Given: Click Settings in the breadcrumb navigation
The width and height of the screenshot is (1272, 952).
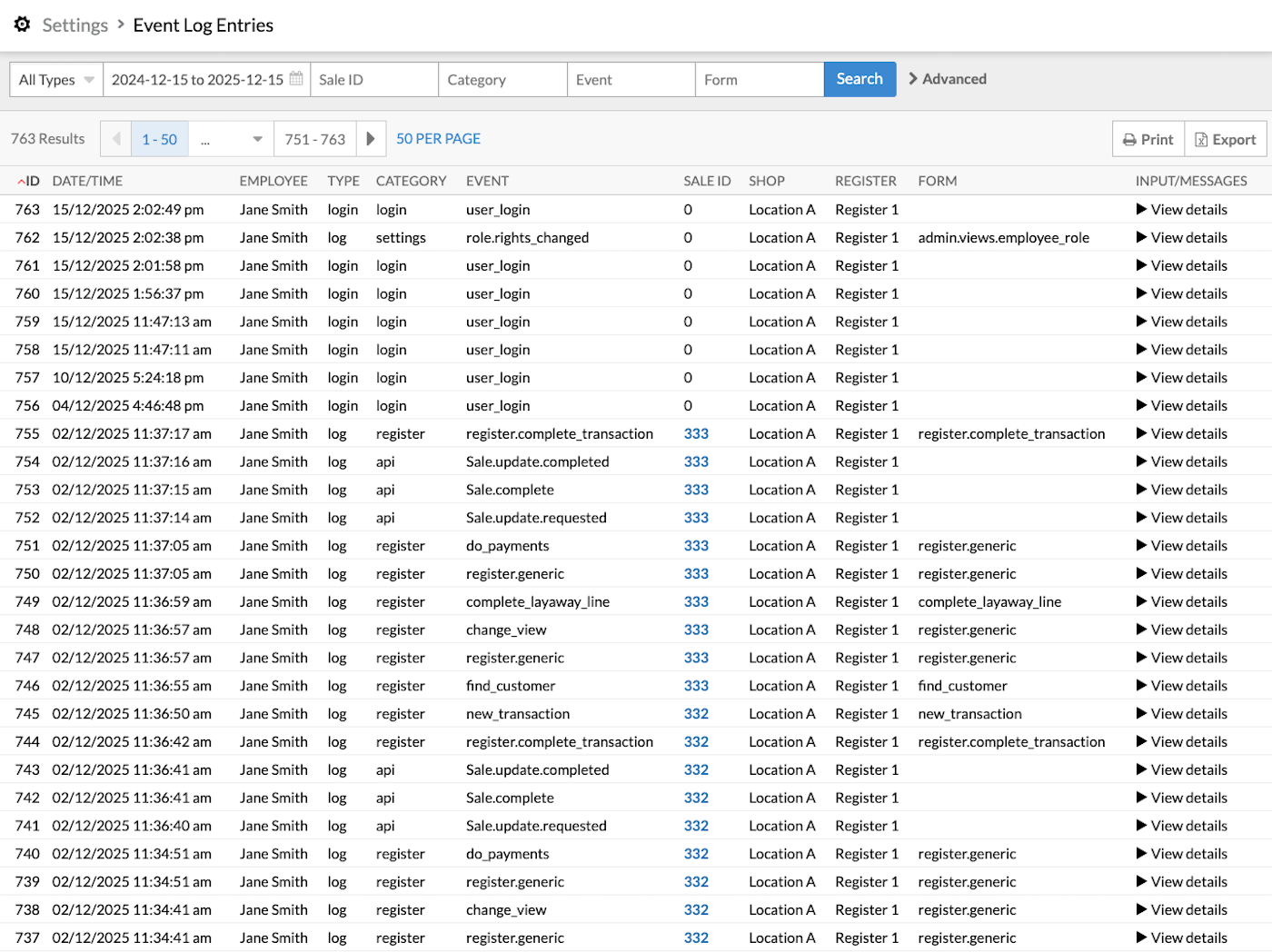Looking at the screenshot, I should point(75,25).
